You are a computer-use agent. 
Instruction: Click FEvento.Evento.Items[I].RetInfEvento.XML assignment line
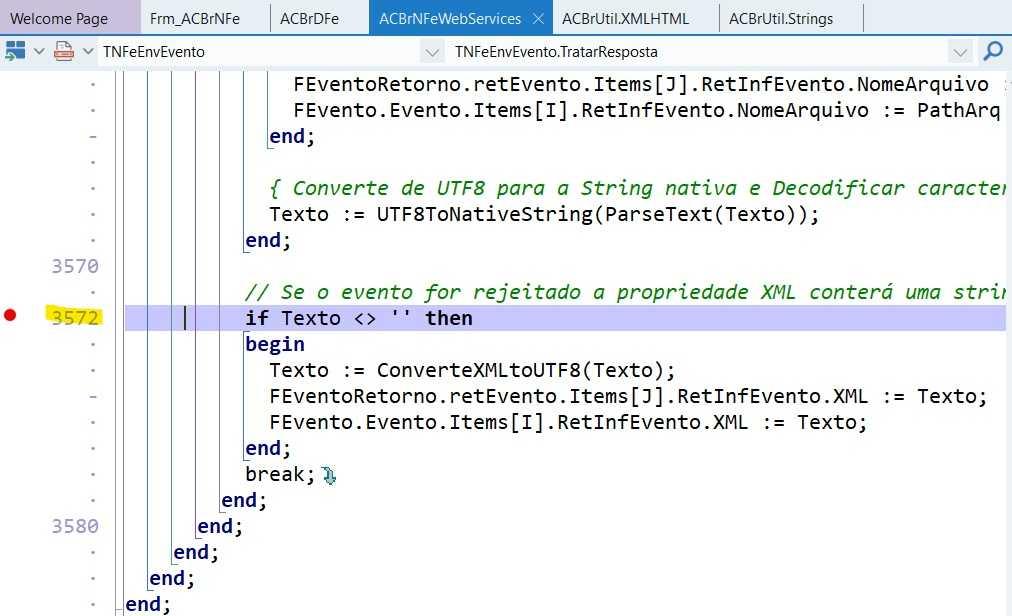click(x=567, y=422)
